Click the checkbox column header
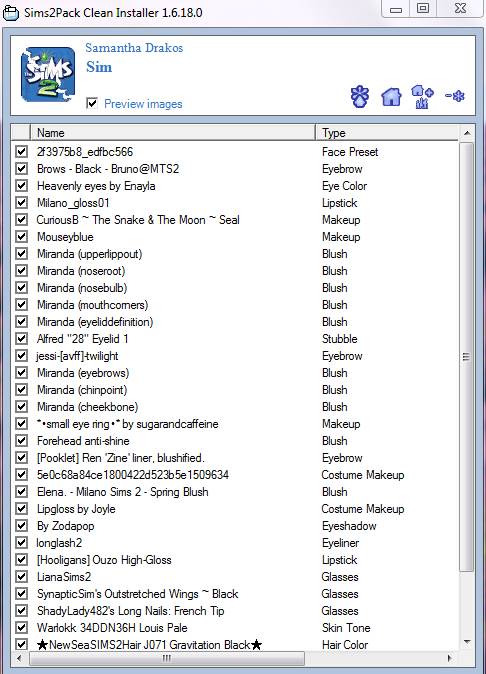 (x=20, y=133)
